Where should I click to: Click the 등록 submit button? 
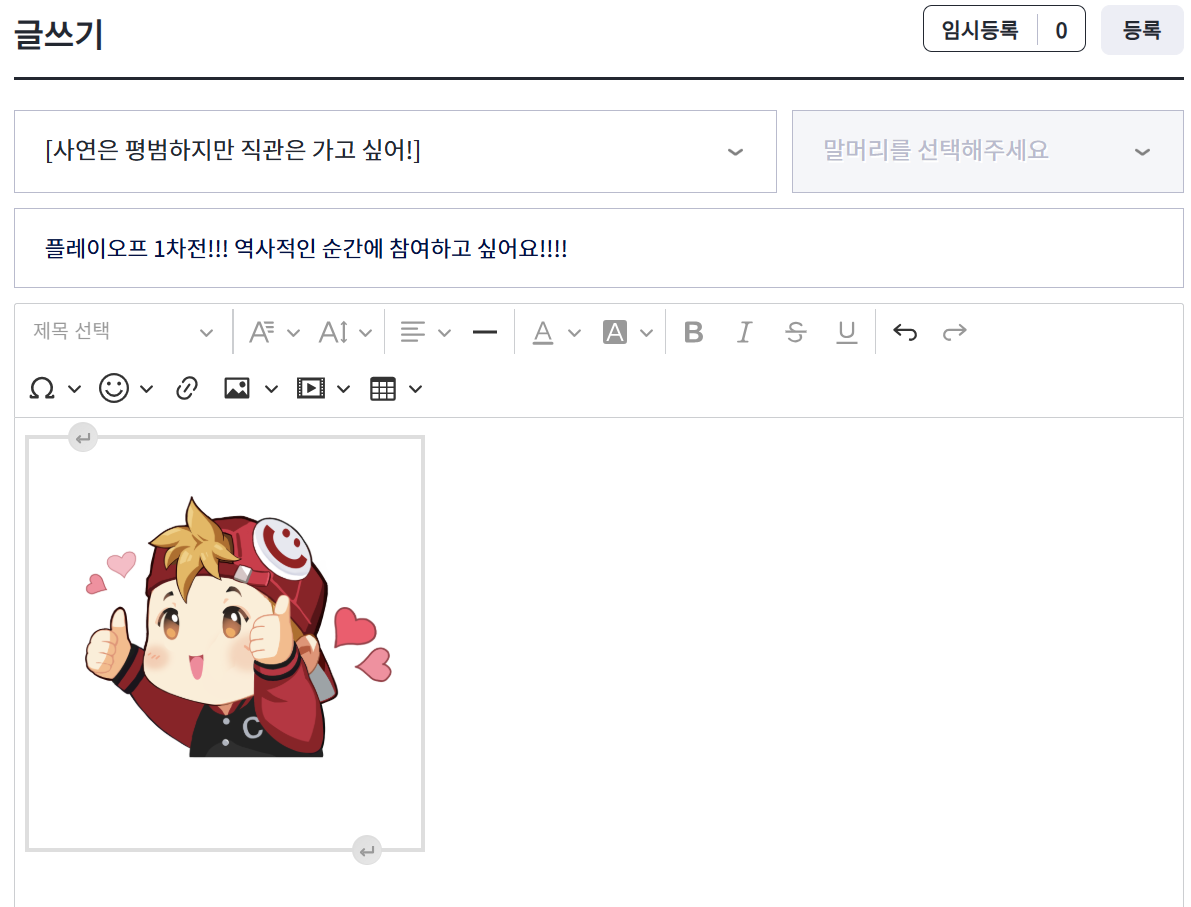1141,30
